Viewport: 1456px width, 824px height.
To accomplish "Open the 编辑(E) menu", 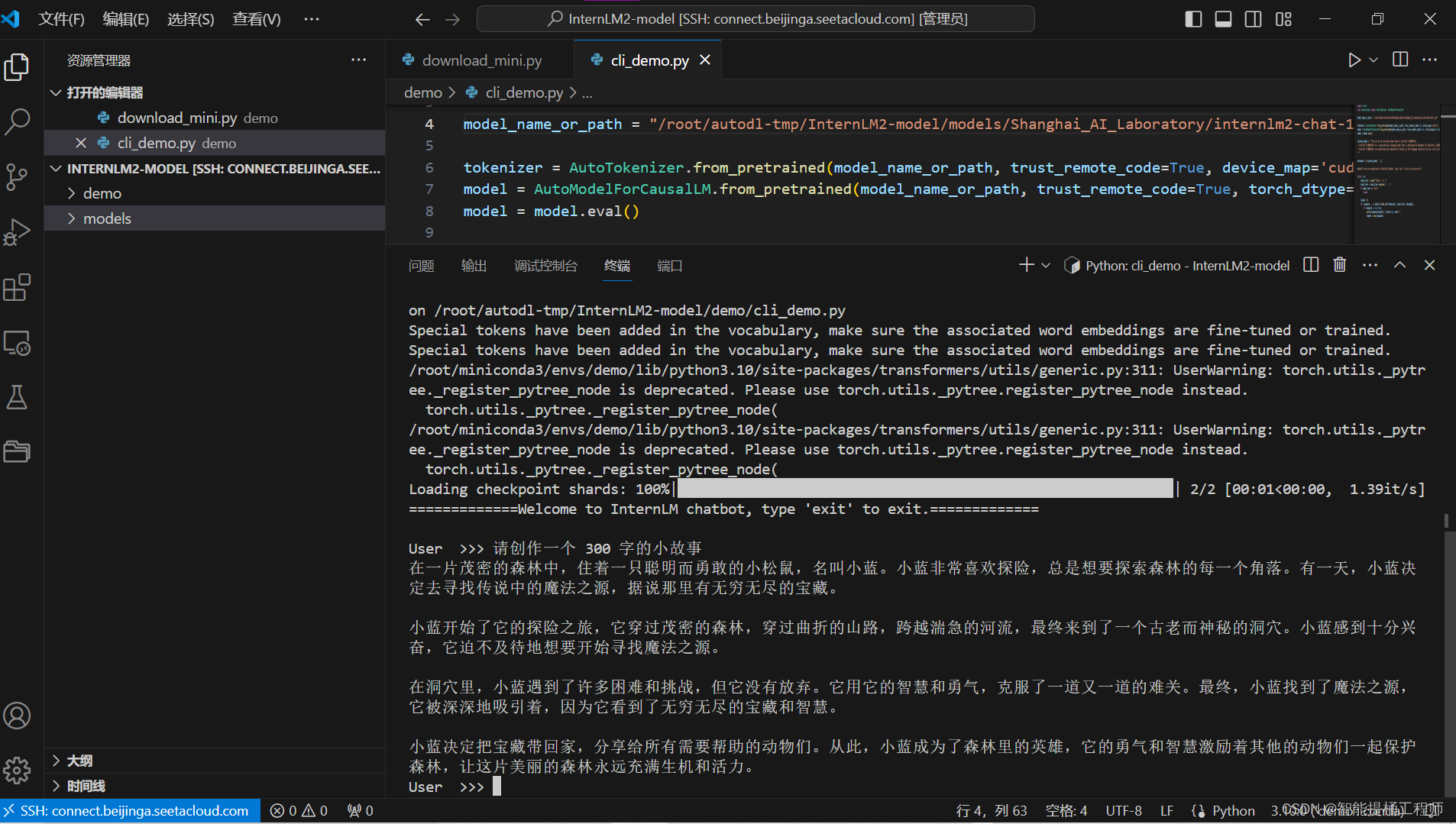I will tap(126, 19).
